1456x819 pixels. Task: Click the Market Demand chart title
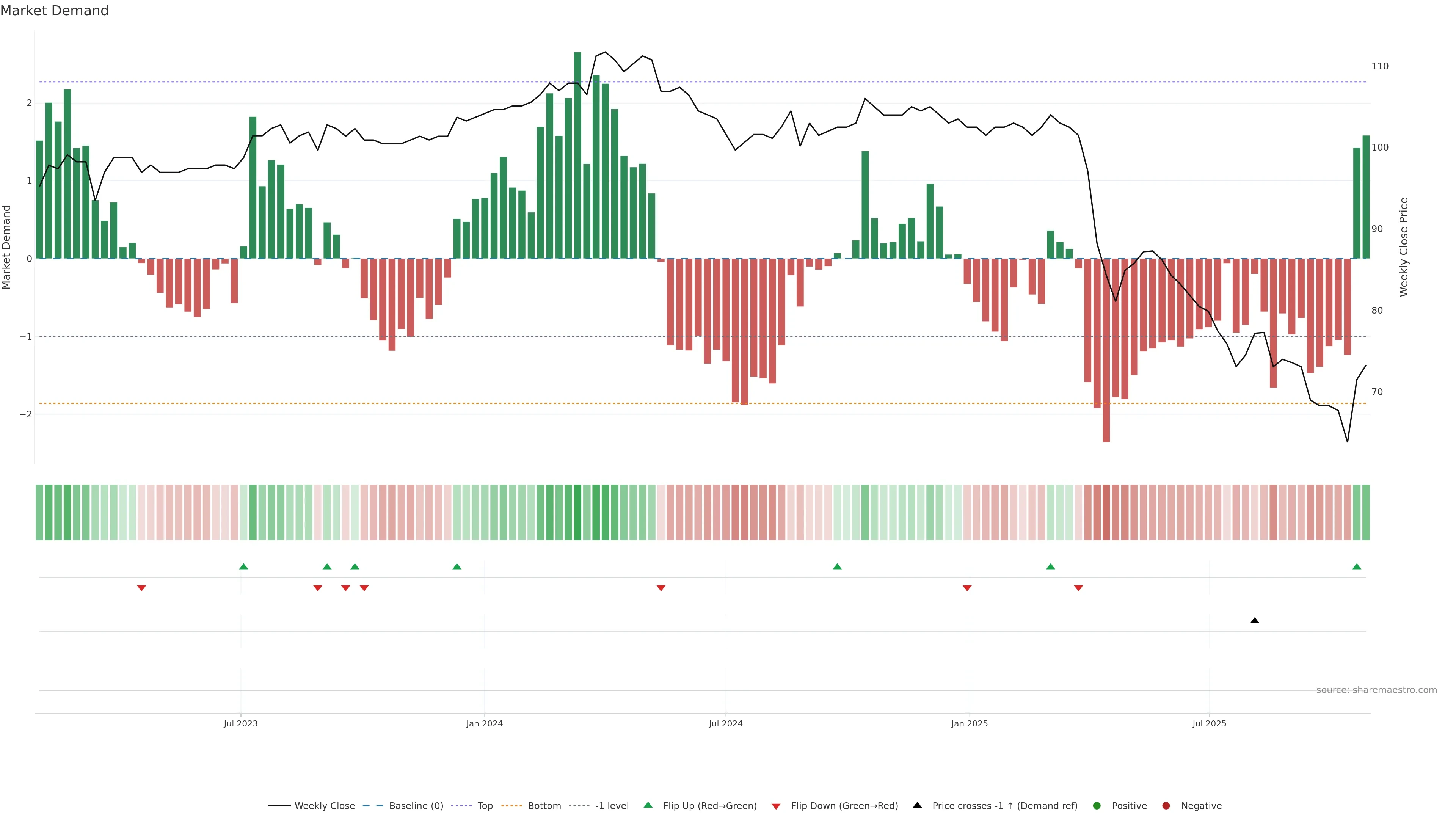tap(54, 11)
